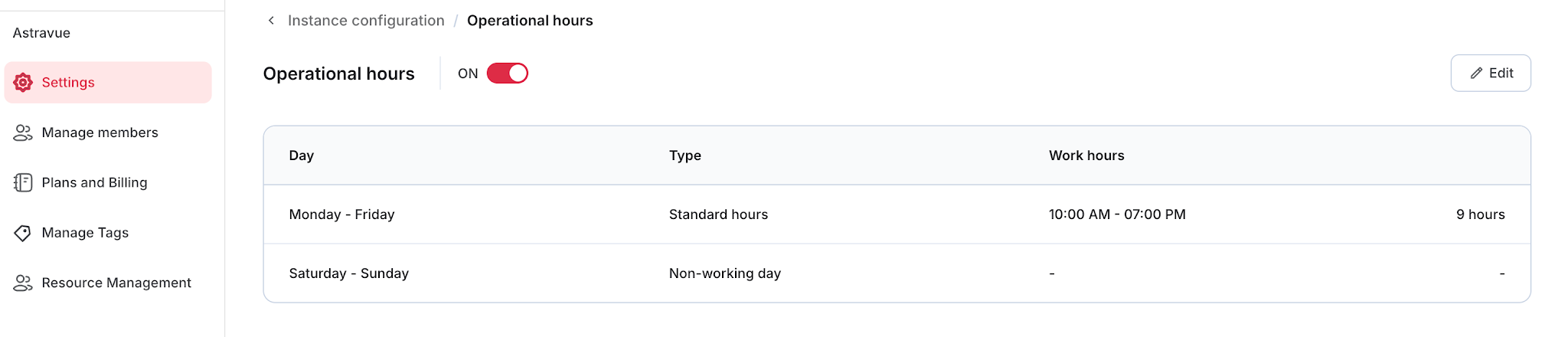Go back using the breadcrumb chevron arrow

[x=271, y=21]
